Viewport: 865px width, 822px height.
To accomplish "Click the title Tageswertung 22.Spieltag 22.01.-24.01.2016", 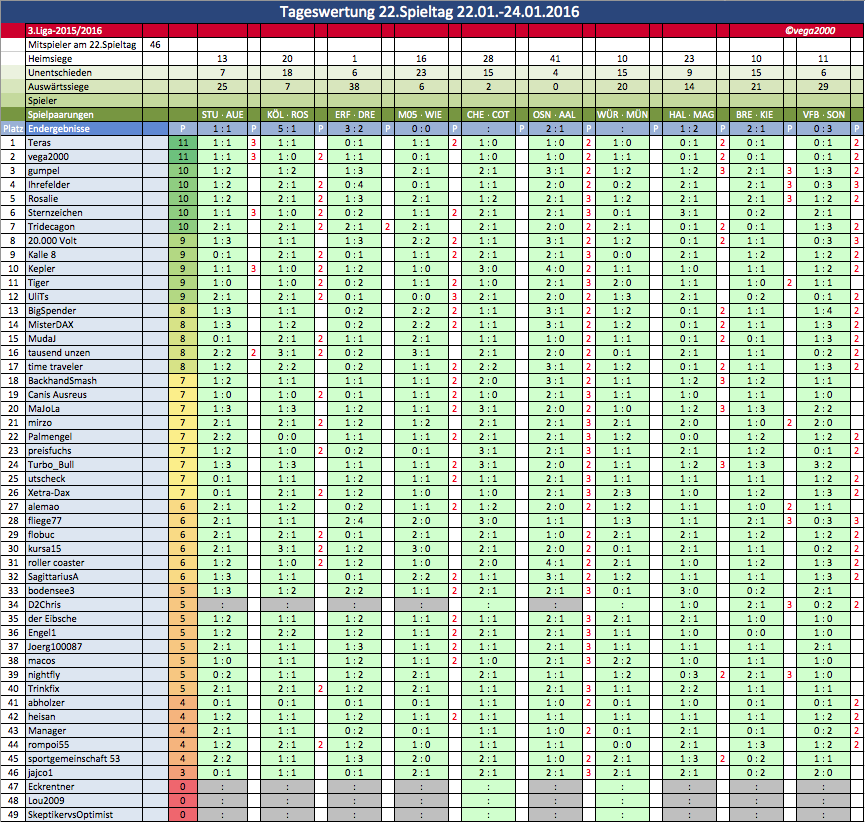I will 429,12.
